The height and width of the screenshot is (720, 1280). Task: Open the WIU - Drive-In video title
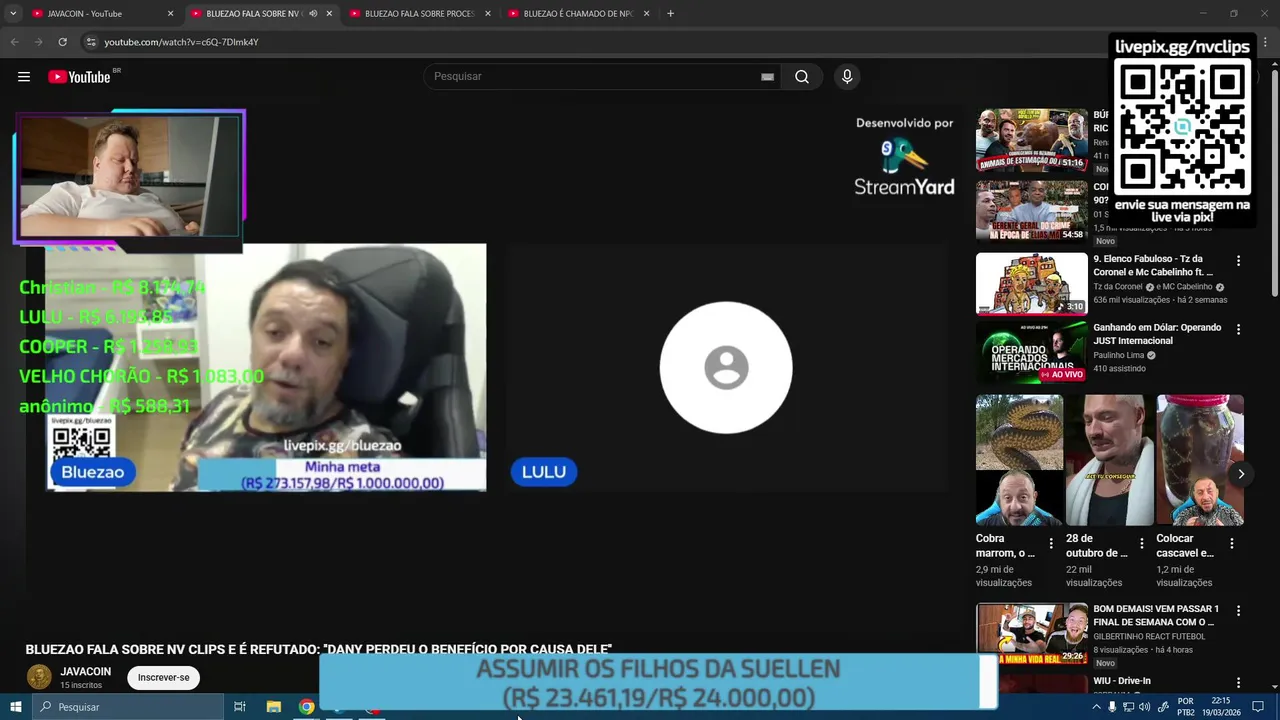click(1122, 681)
